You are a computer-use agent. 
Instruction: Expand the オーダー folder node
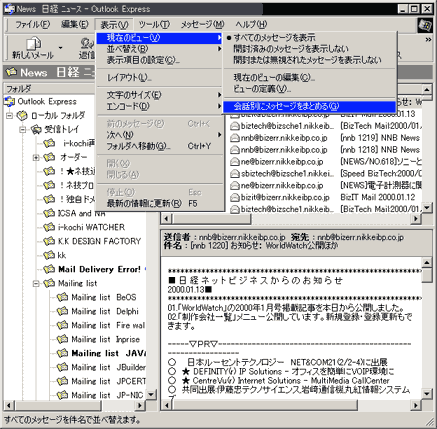[36, 157]
